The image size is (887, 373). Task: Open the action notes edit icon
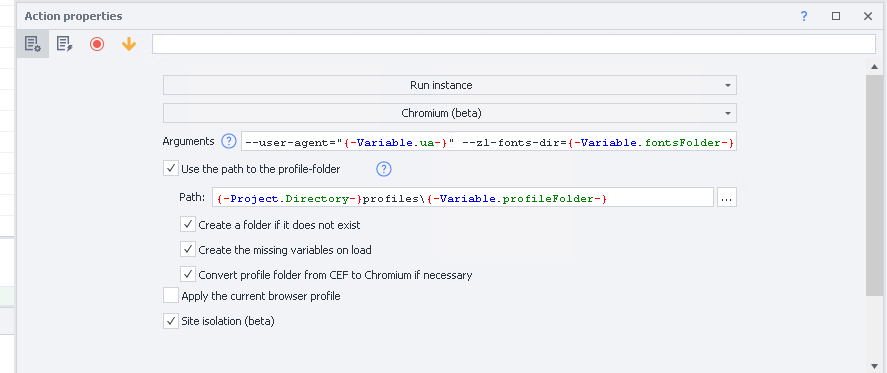pos(64,44)
